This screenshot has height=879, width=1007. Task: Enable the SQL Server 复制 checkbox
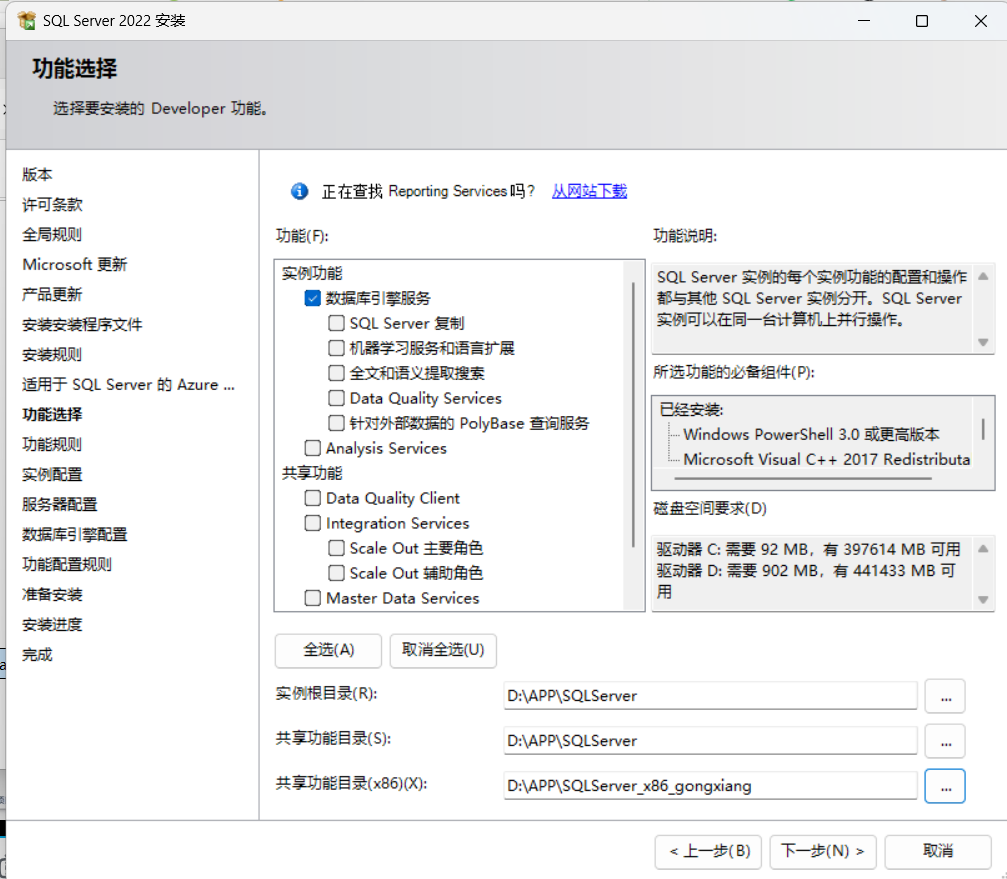coord(336,323)
